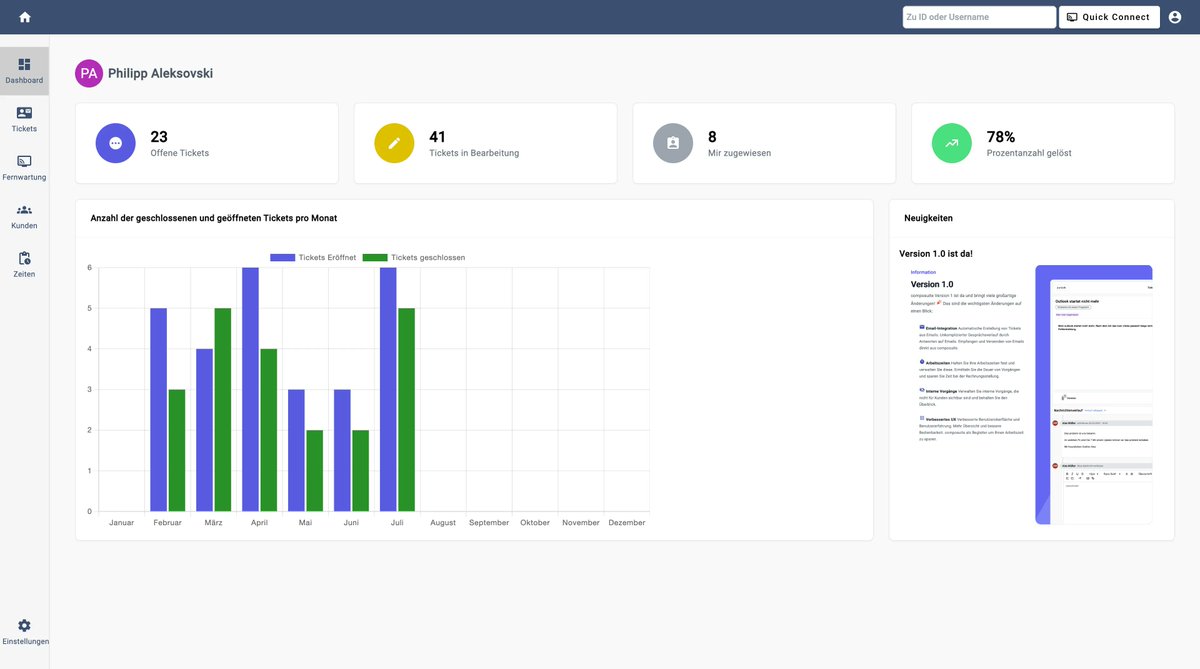Click the blue April bar

click(250, 389)
